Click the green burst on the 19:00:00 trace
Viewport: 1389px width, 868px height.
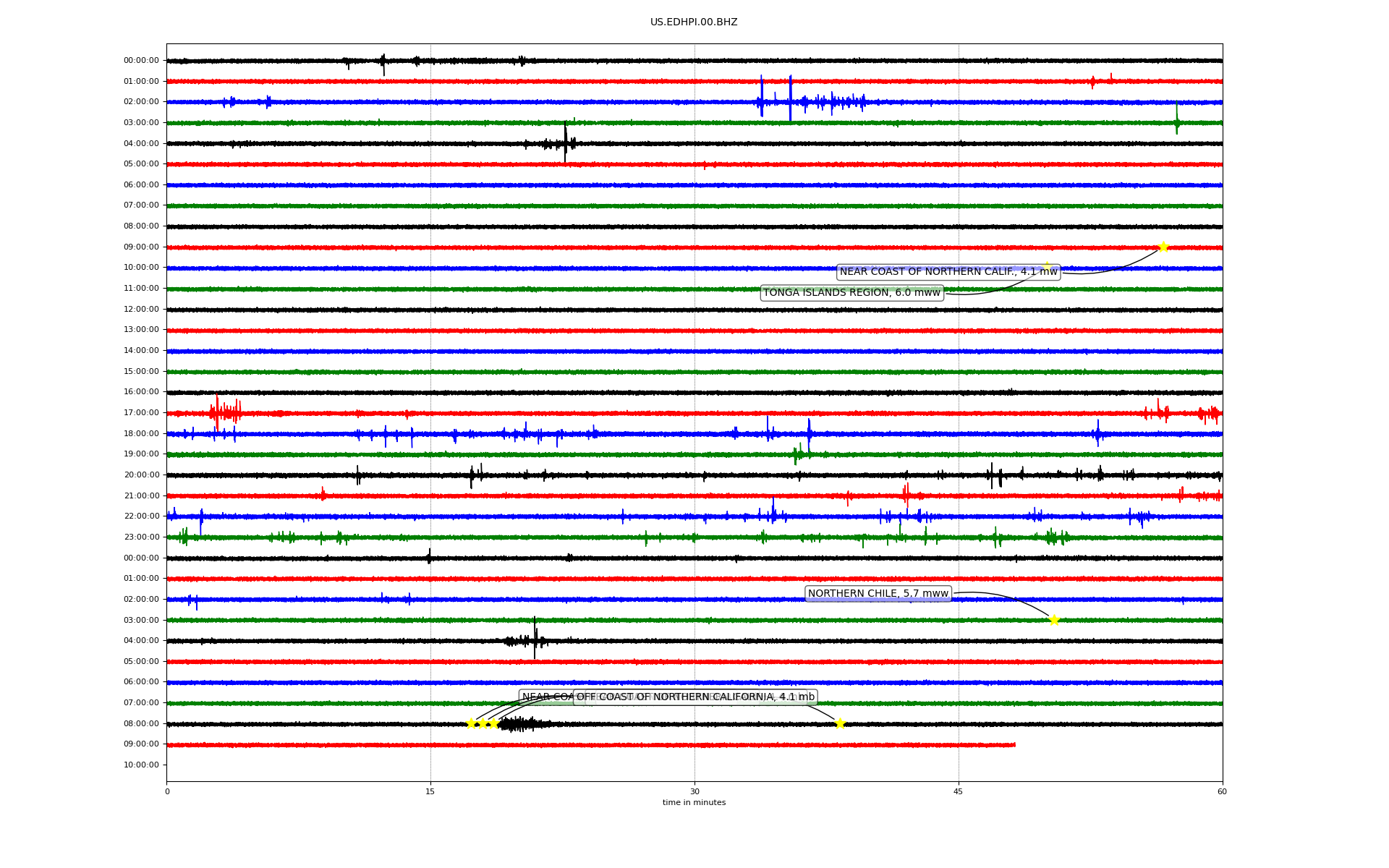click(802, 454)
